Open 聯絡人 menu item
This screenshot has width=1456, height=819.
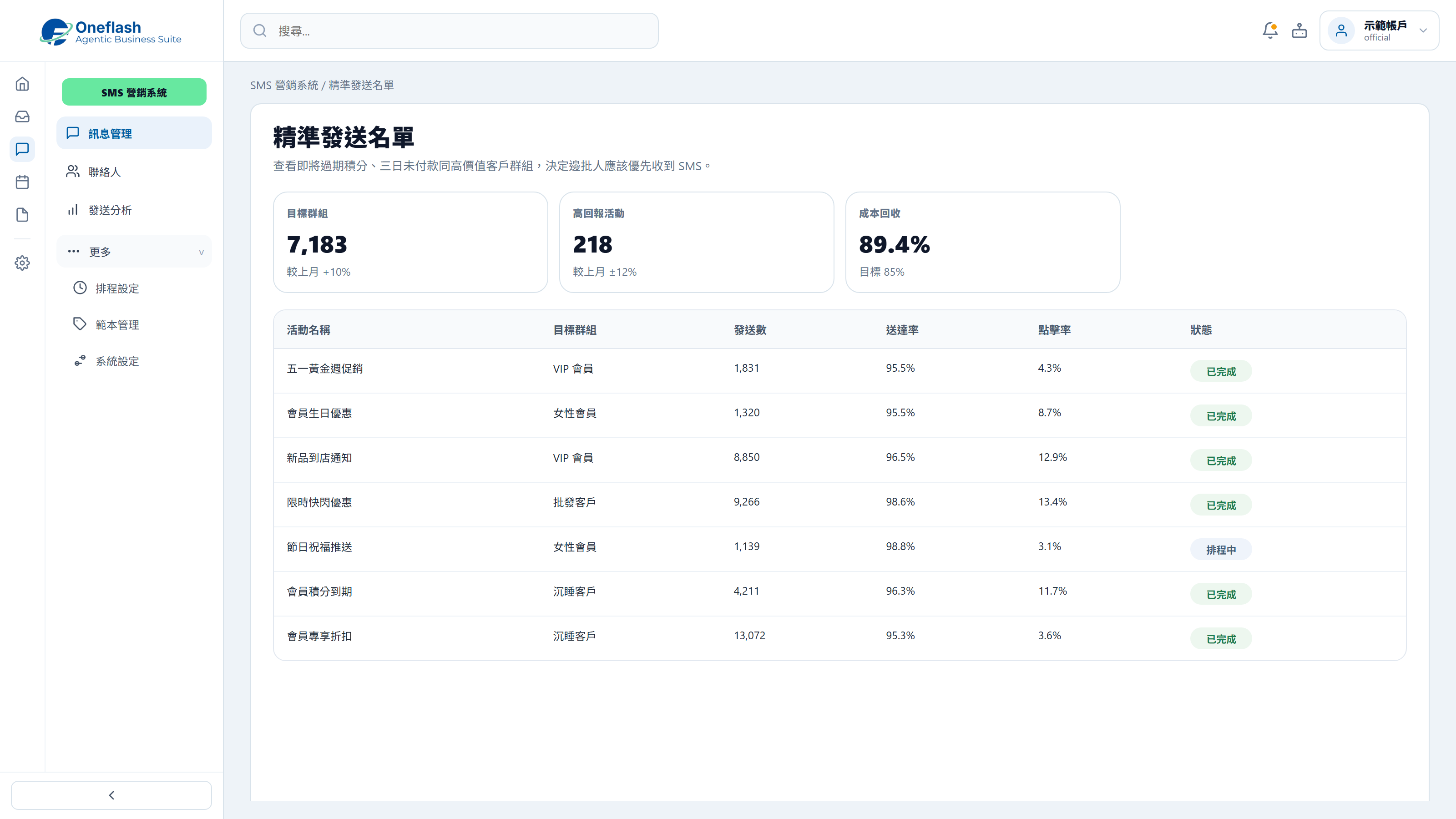[x=134, y=172]
